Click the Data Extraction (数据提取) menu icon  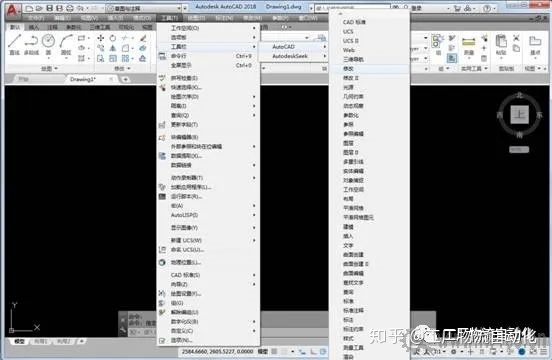tap(162, 156)
